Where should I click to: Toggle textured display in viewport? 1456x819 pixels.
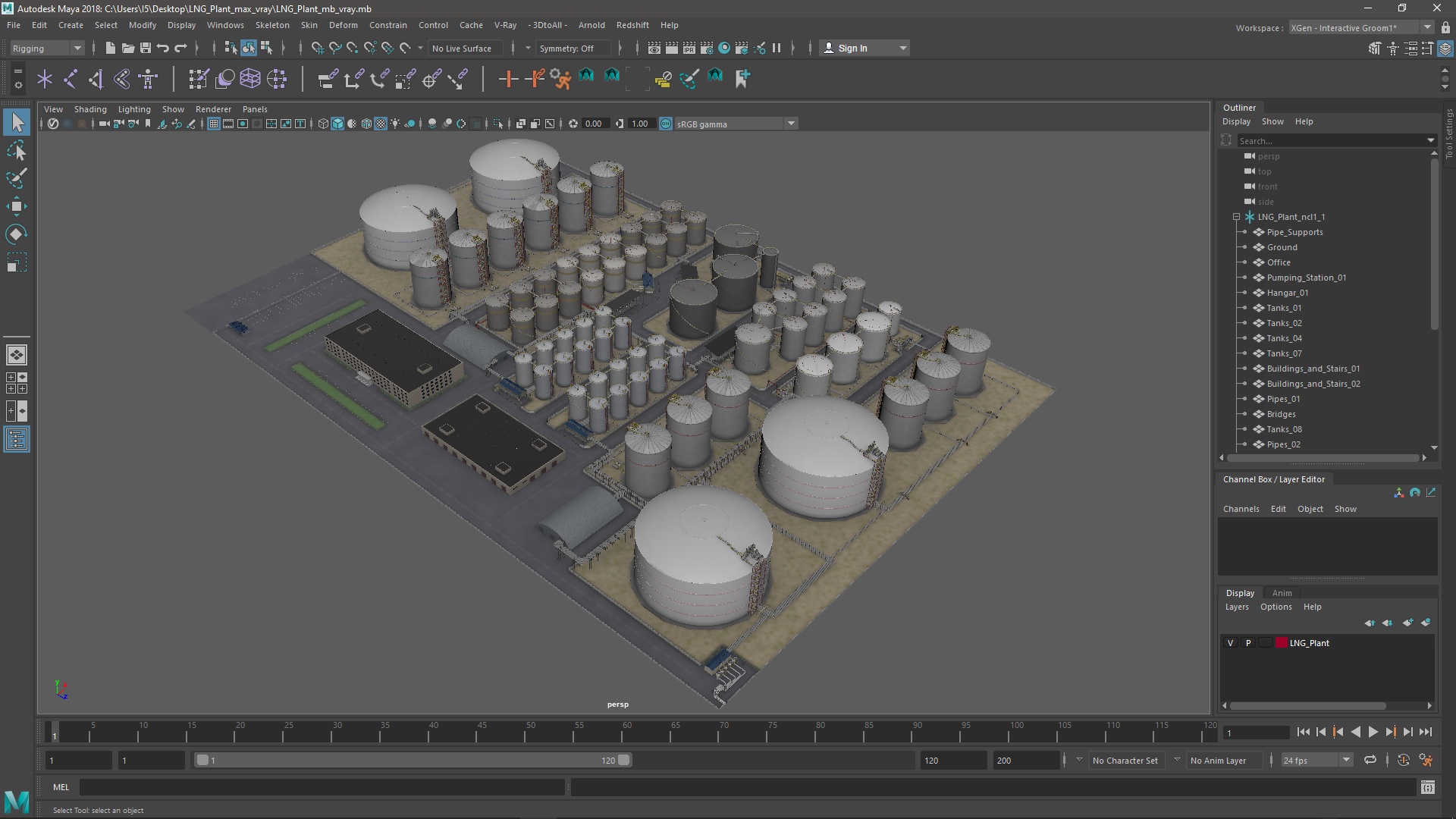click(381, 124)
